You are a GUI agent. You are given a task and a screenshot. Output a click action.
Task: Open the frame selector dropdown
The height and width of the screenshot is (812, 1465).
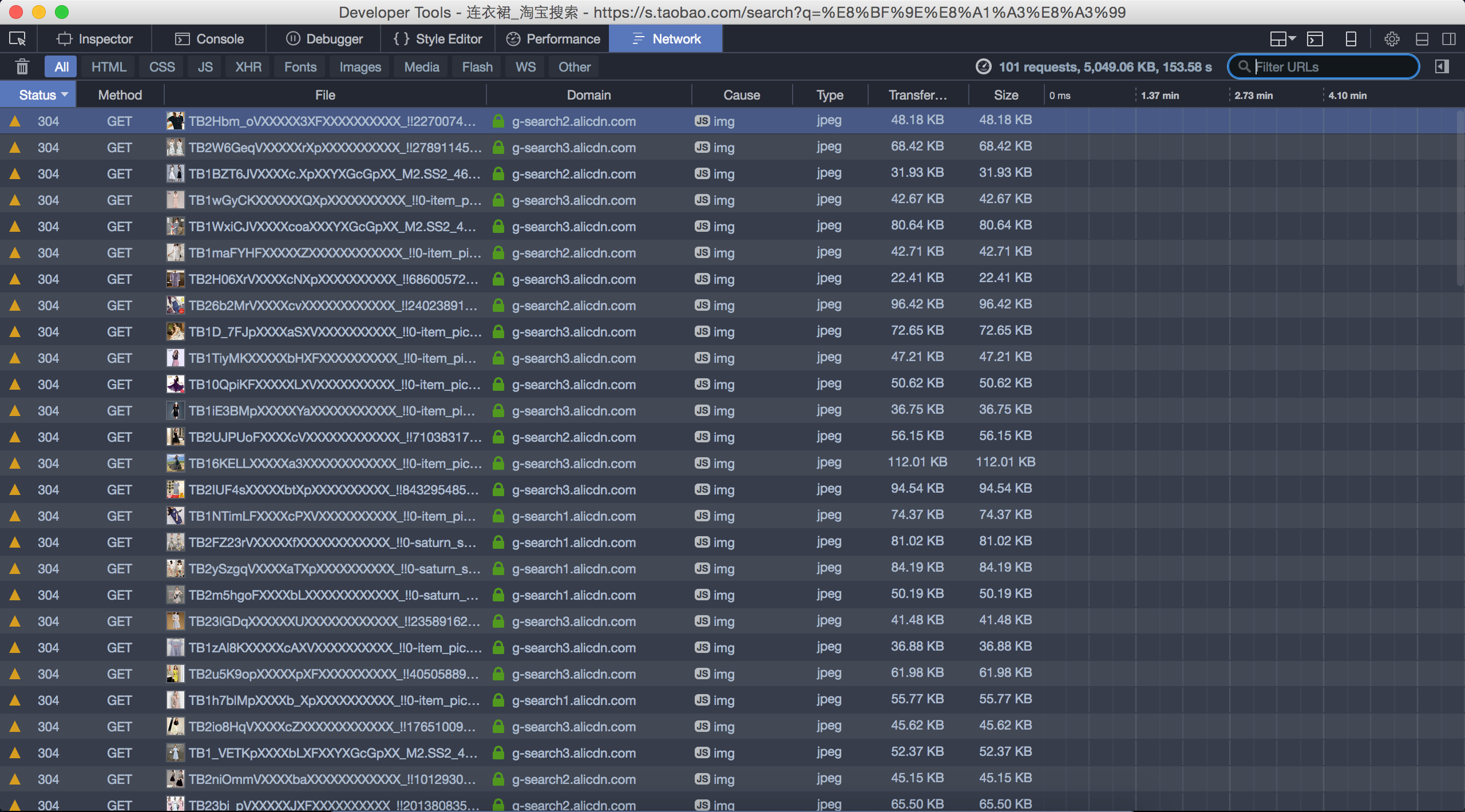click(x=1282, y=39)
